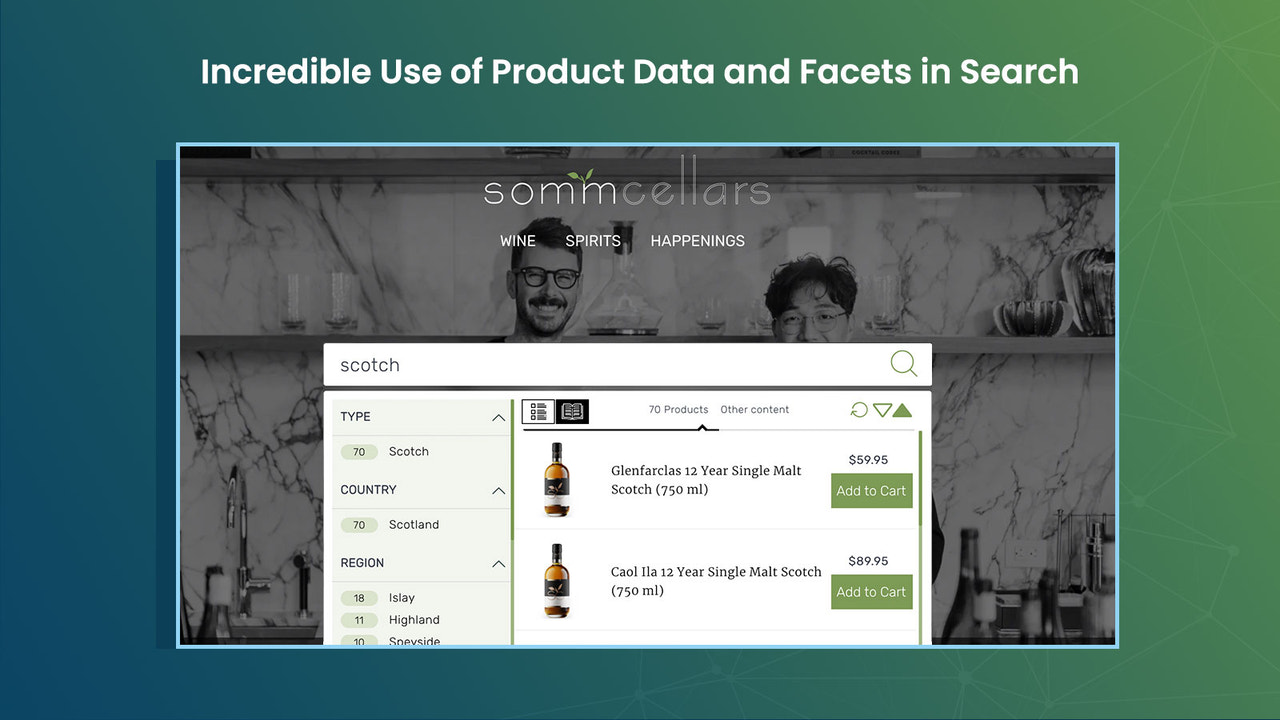Switch to the Other content tab

click(755, 409)
